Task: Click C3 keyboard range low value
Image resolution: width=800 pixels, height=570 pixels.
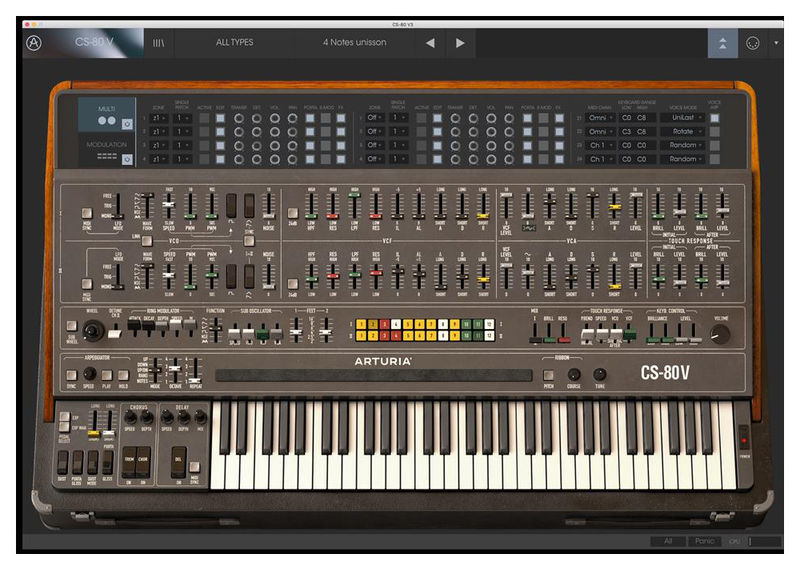Action: [627, 131]
